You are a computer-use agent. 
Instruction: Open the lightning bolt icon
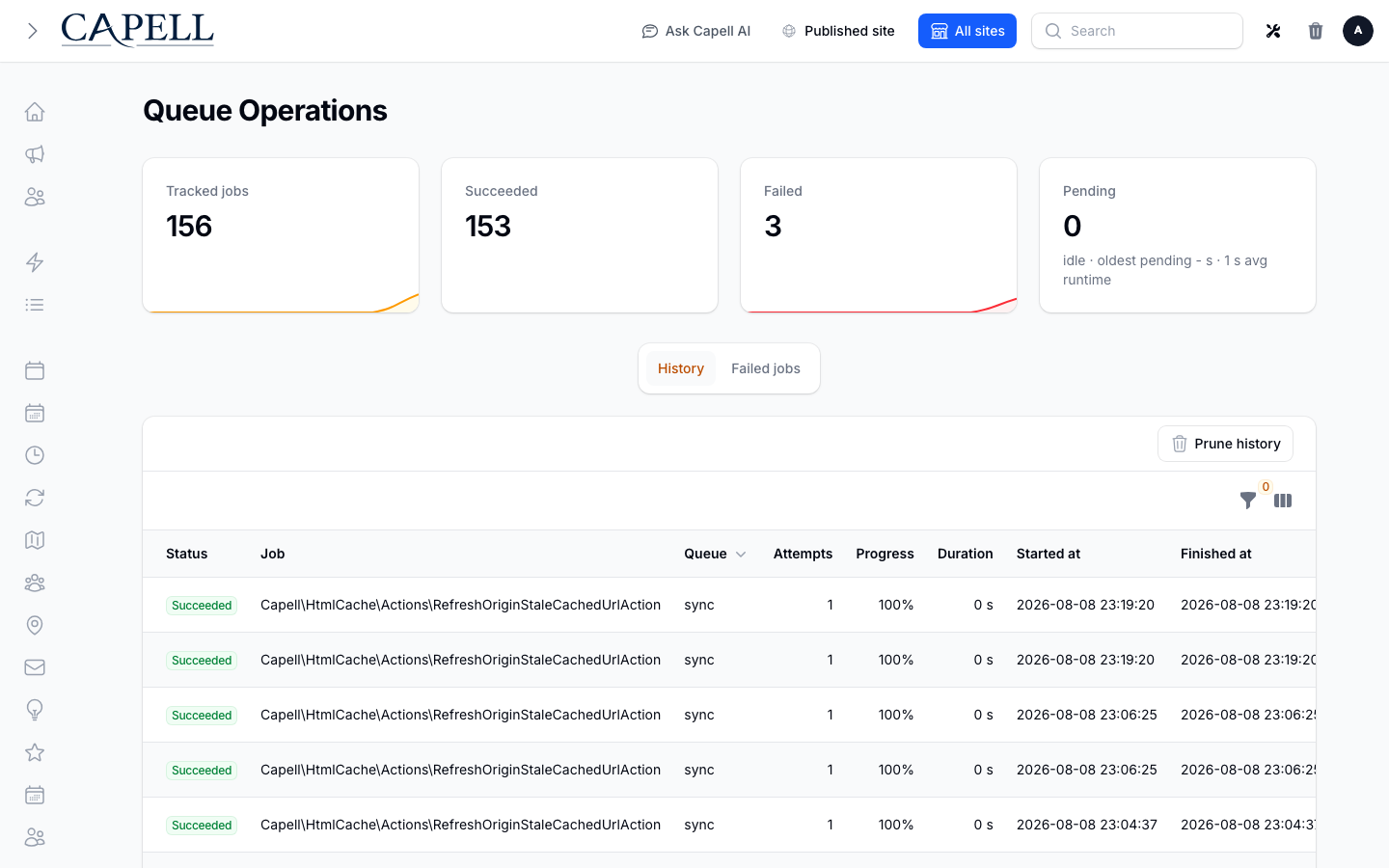coord(35,262)
